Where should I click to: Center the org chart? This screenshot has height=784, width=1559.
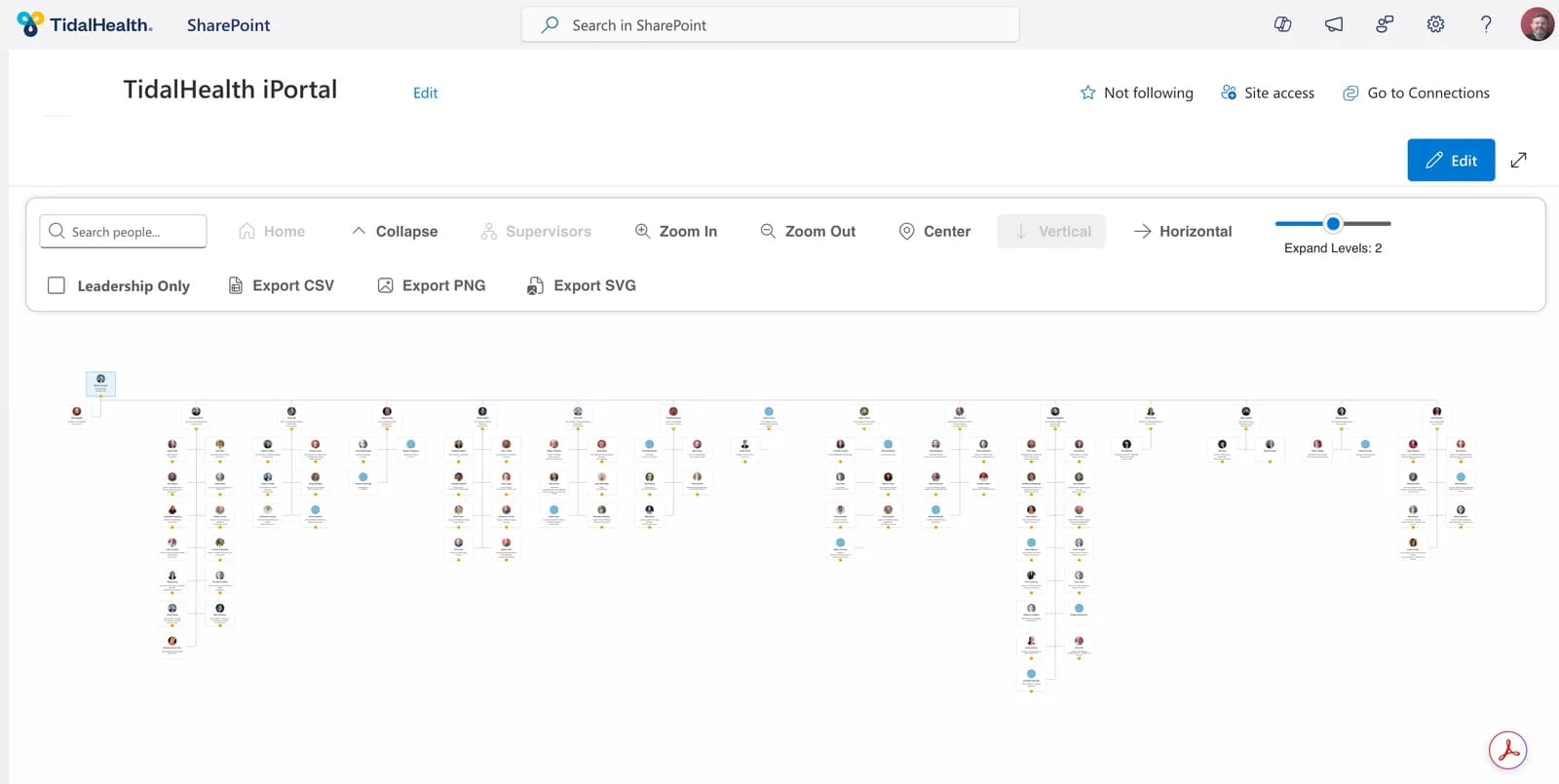[934, 231]
